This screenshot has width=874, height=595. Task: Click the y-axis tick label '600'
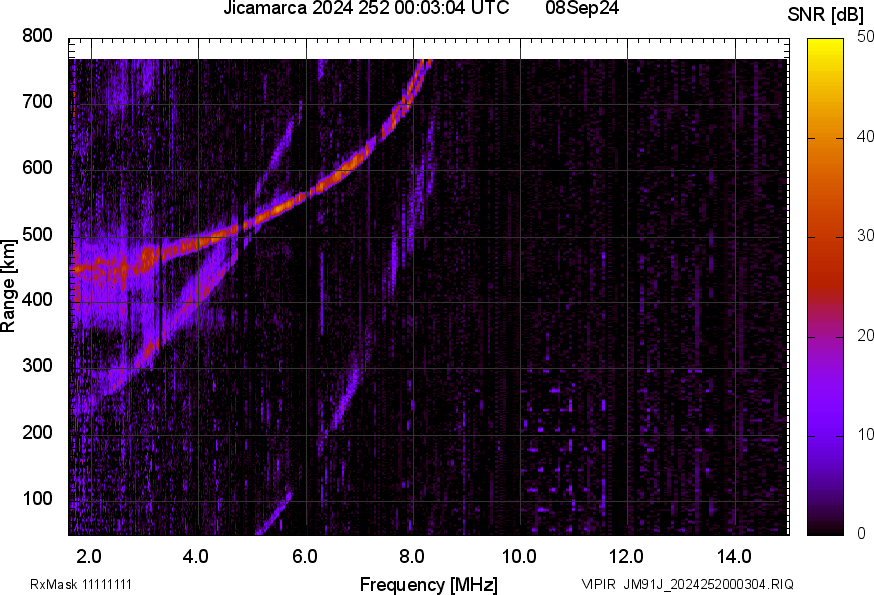pyautogui.click(x=37, y=168)
